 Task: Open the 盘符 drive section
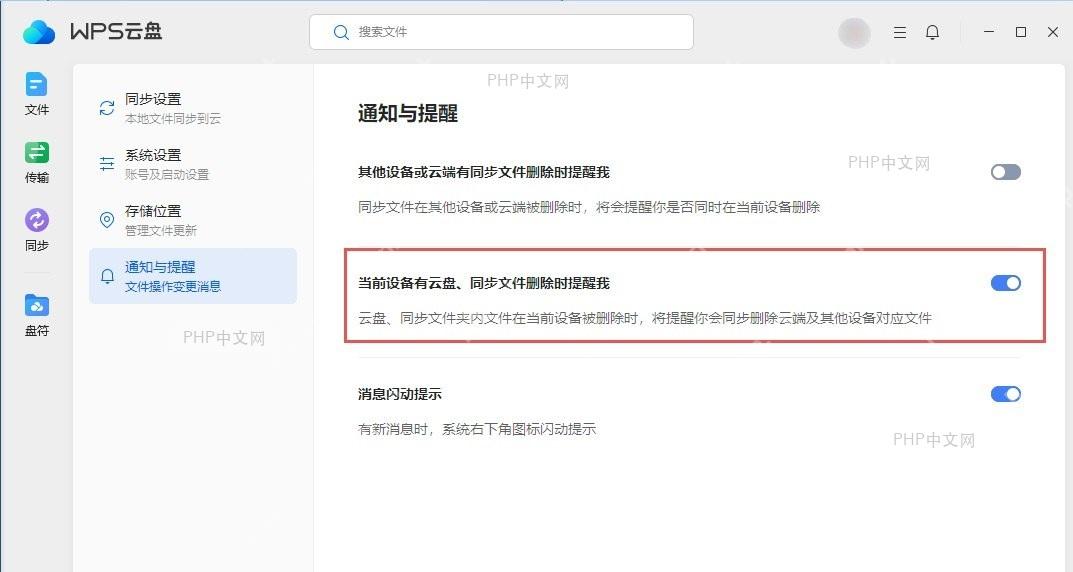[36, 315]
